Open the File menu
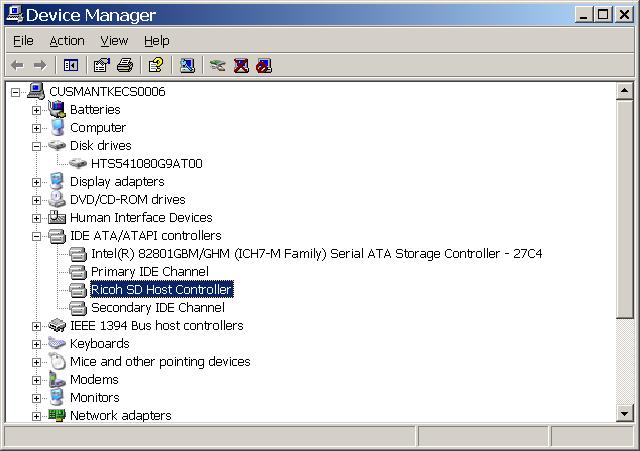The width and height of the screenshot is (640, 451). coord(23,41)
